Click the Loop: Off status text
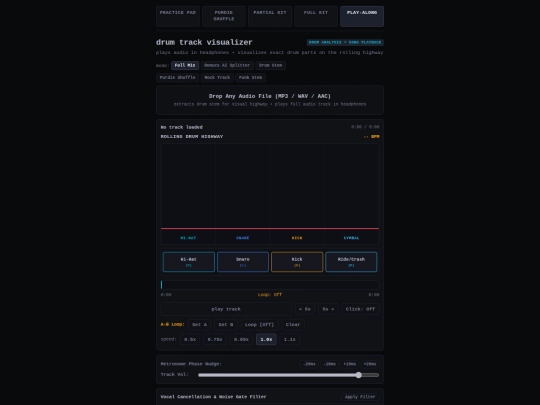 coord(270,295)
